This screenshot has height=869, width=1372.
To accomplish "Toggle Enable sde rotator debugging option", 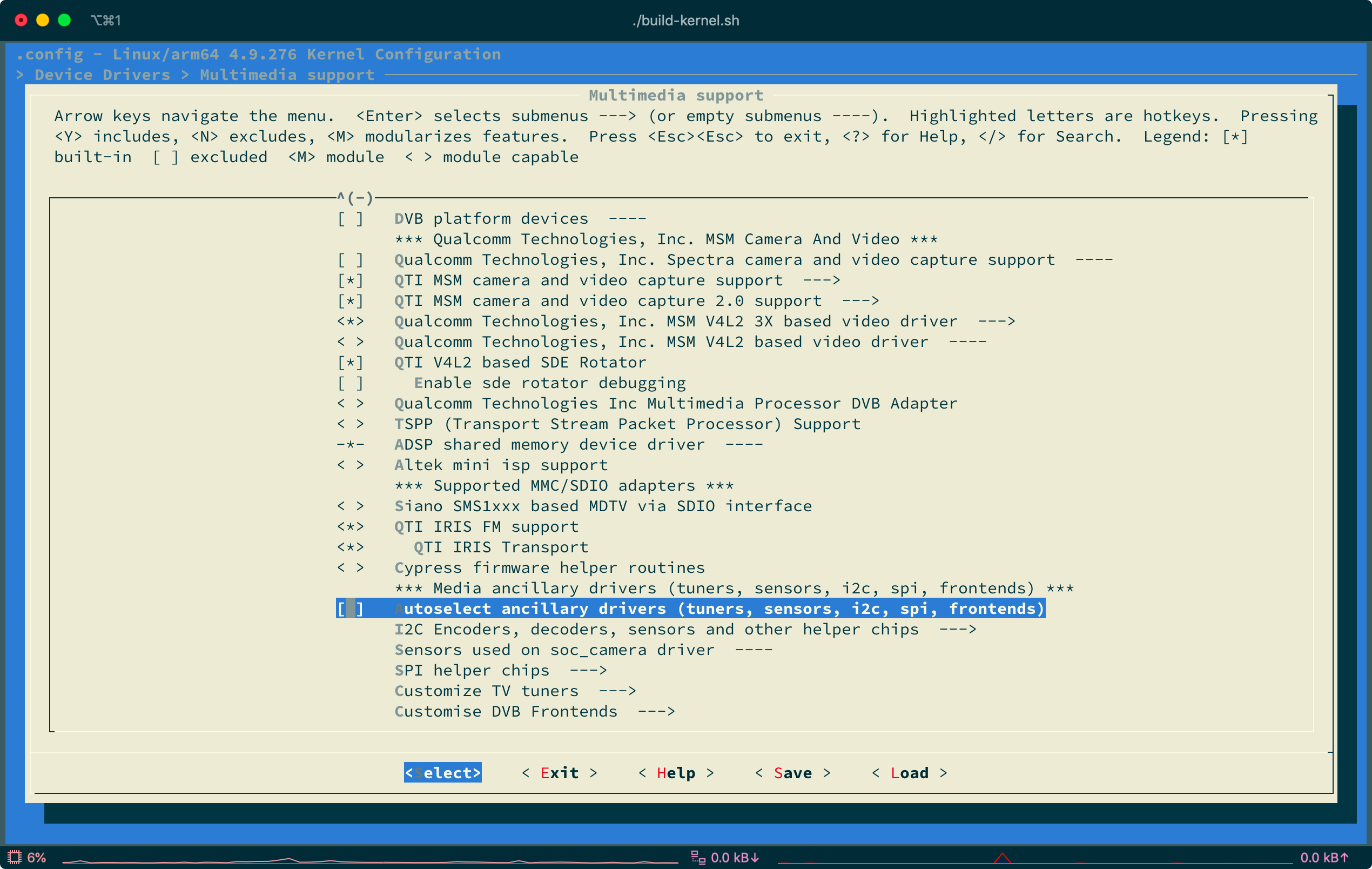I will click(x=350, y=383).
